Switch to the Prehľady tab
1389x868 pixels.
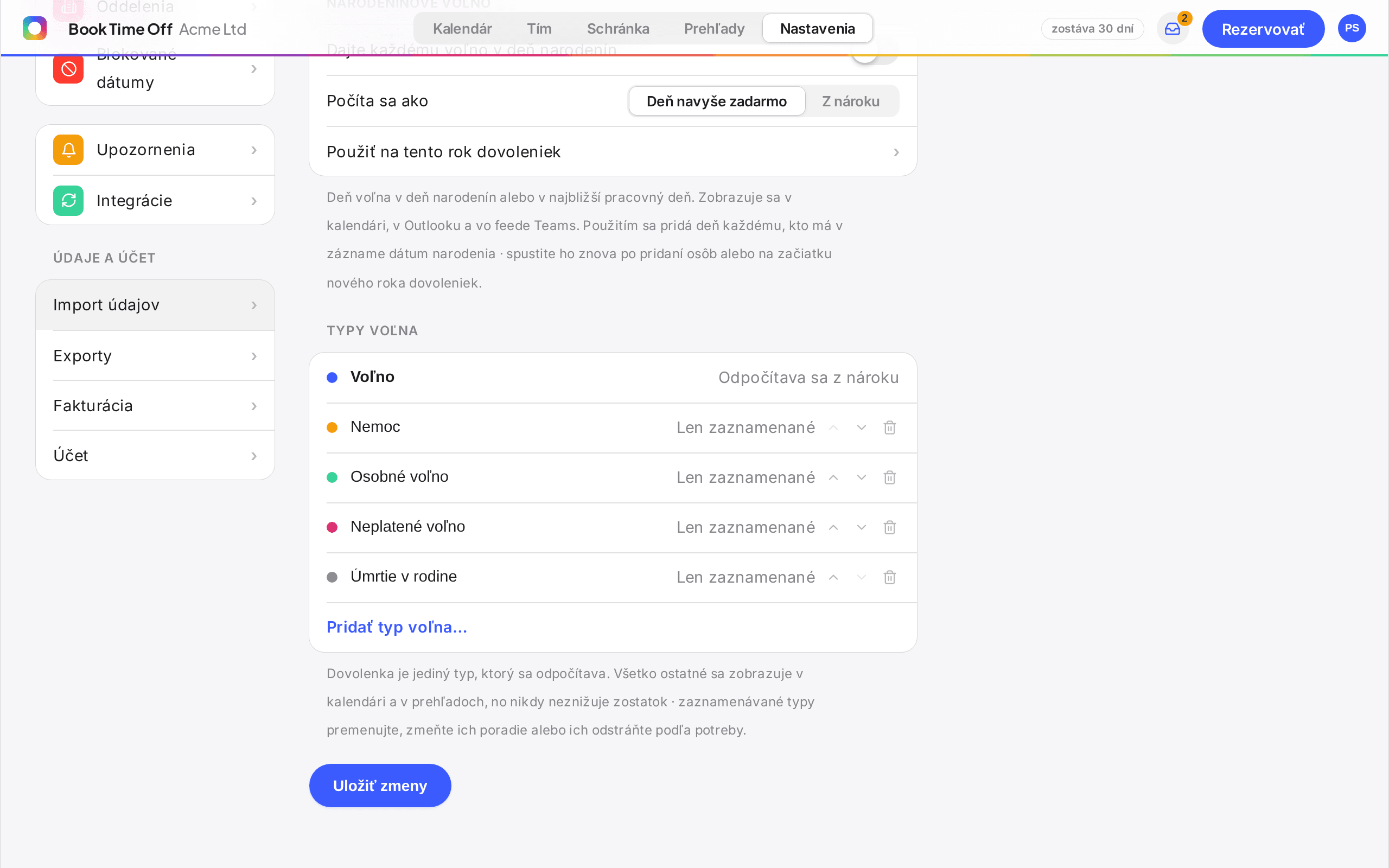coord(714,29)
